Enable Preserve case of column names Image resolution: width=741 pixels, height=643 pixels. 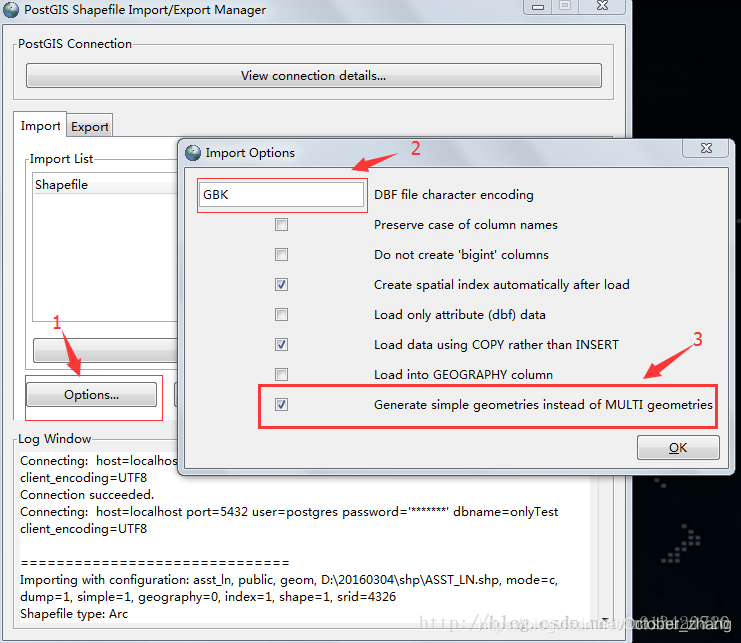281,224
